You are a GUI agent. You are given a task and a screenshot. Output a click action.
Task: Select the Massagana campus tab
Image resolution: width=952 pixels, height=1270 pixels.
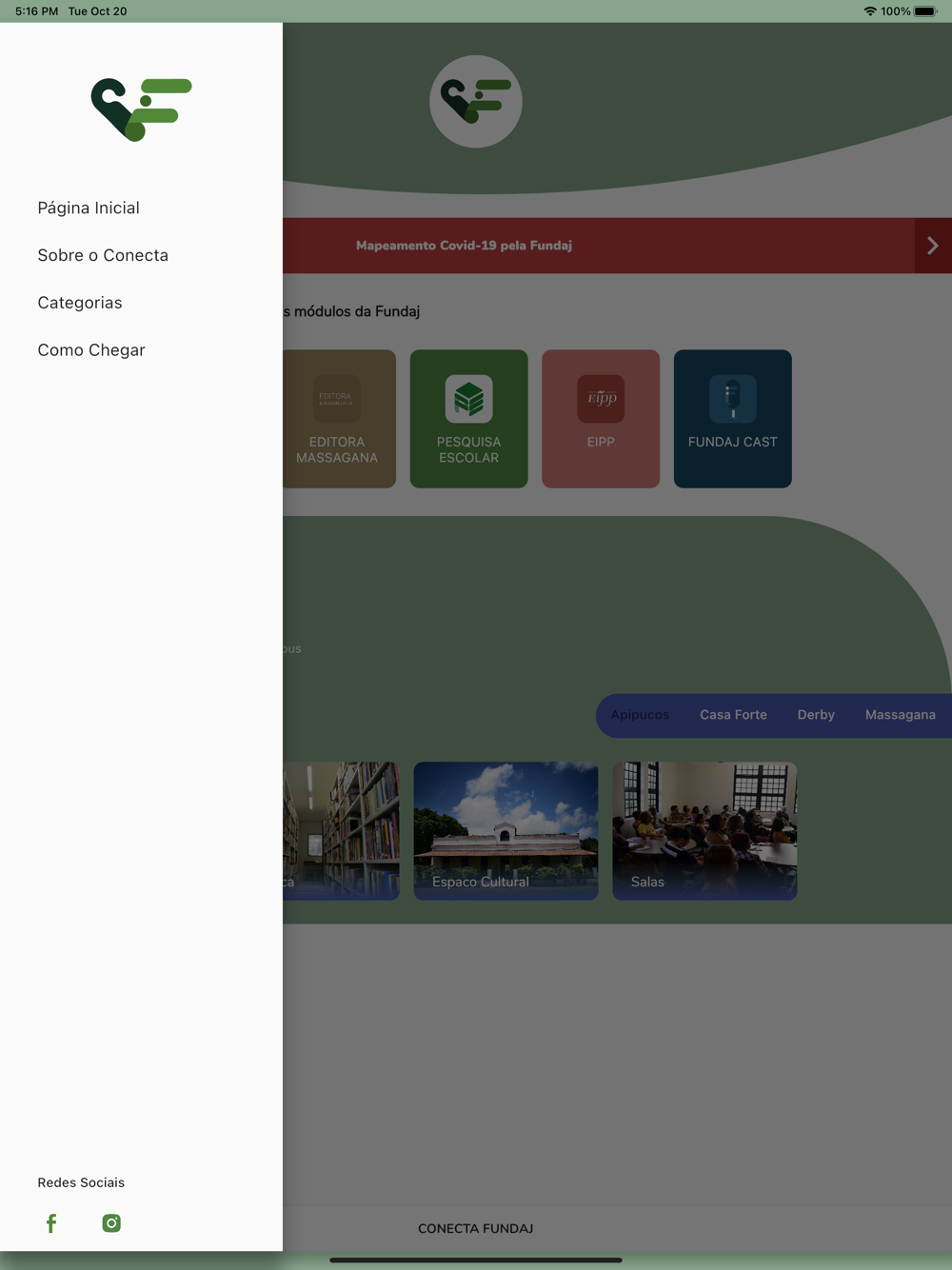pos(901,715)
